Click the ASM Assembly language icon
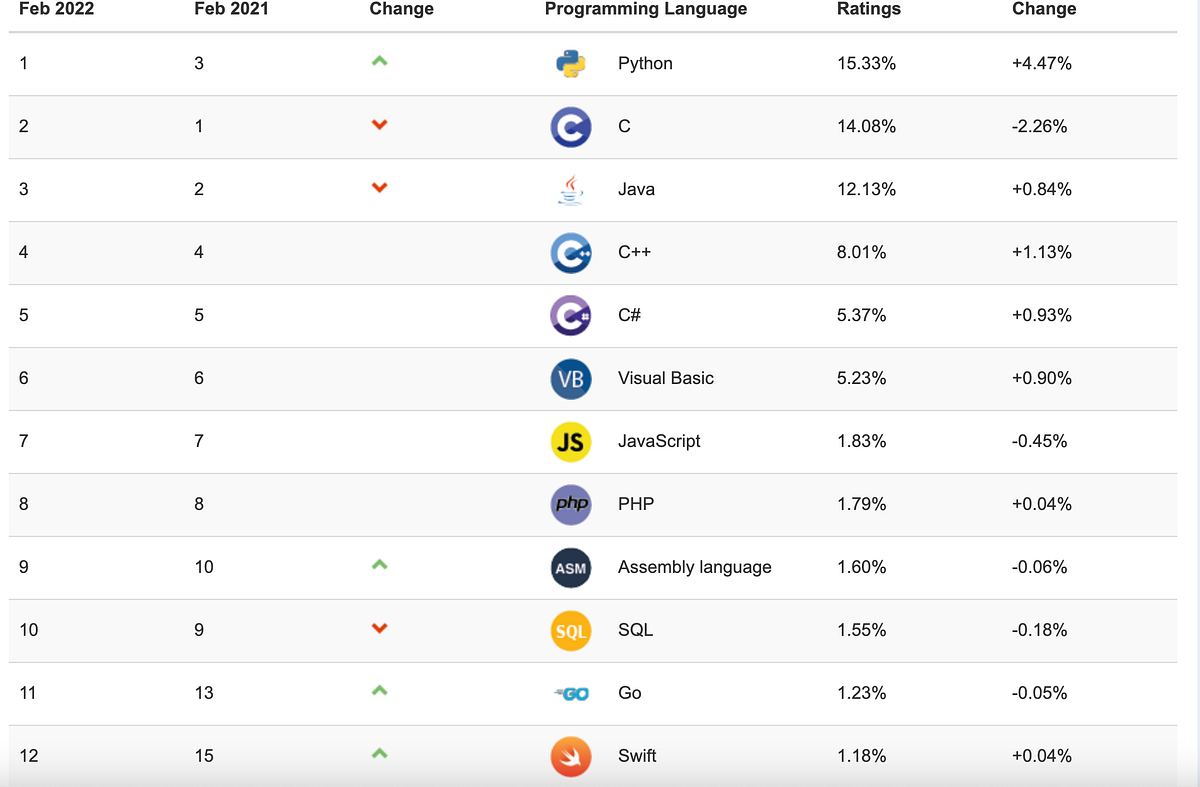Image resolution: width=1200 pixels, height=787 pixels. (571, 567)
